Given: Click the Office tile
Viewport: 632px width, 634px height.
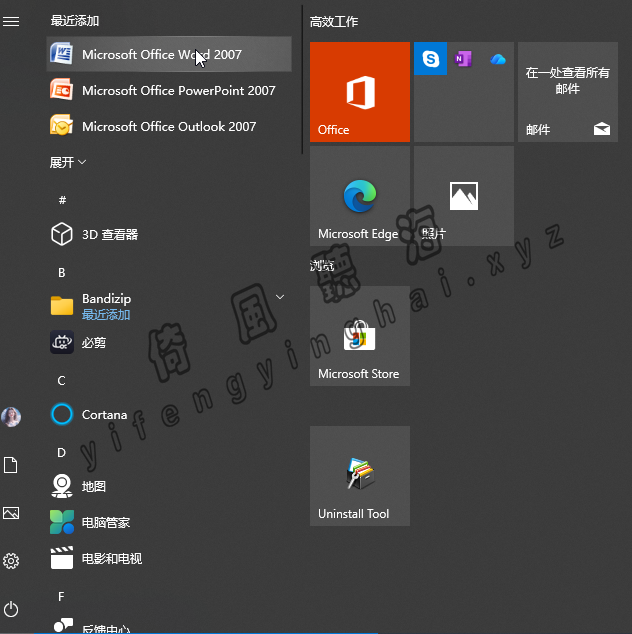Looking at the screenshot, I should [360, 92].
